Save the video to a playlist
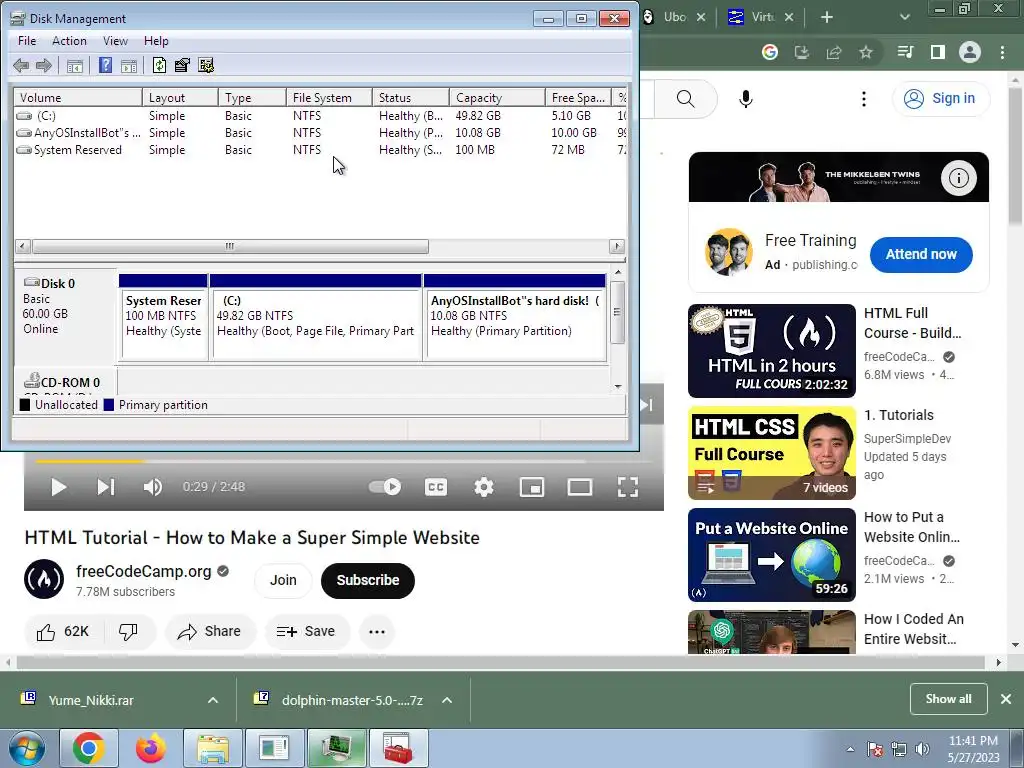Screen dimensions: 1024x768 pyautogui.click(x=306, y=632)
